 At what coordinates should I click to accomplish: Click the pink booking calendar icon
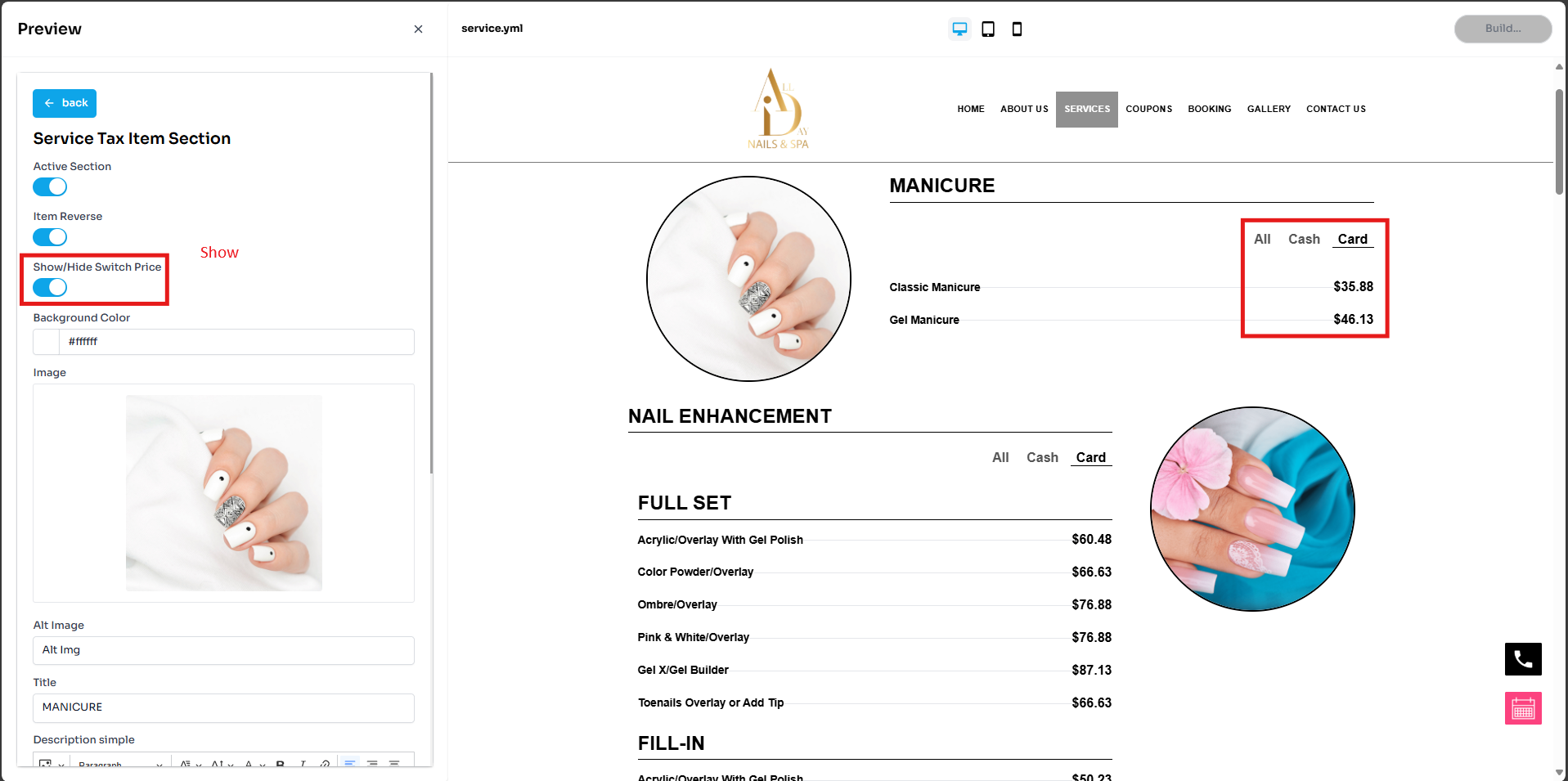(1523, 708)
